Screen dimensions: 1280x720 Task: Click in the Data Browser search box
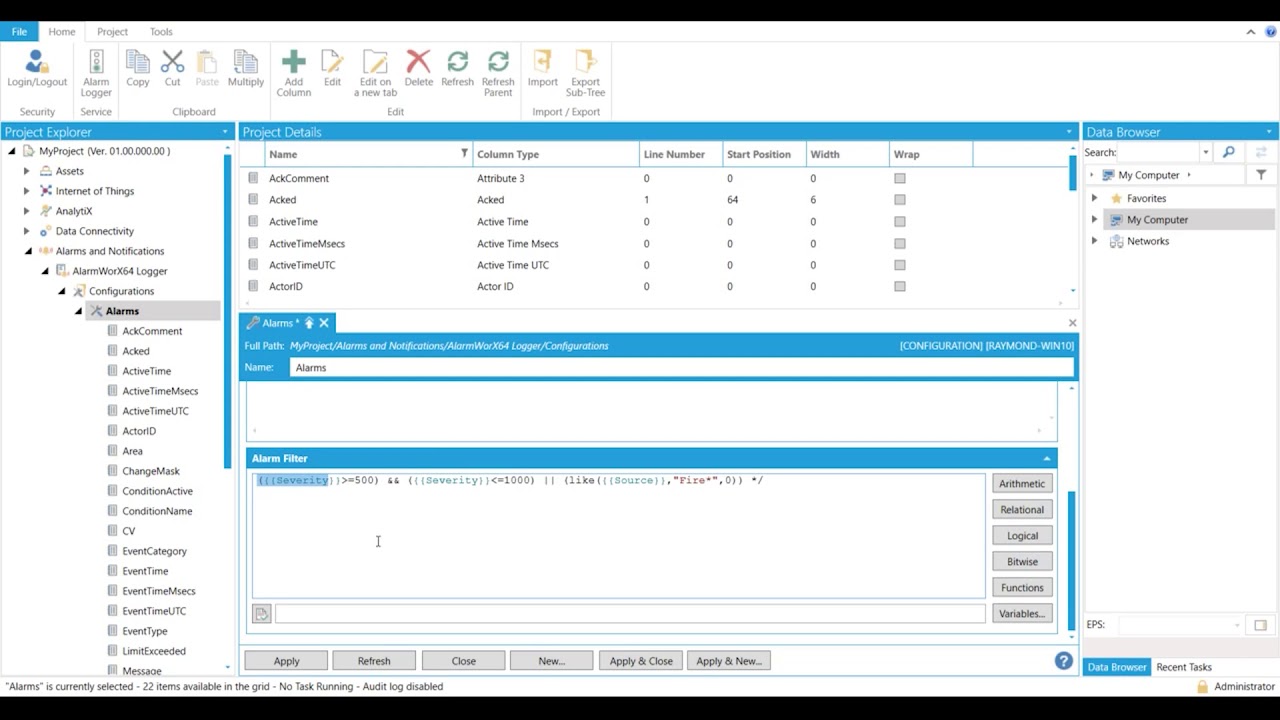1157,152
